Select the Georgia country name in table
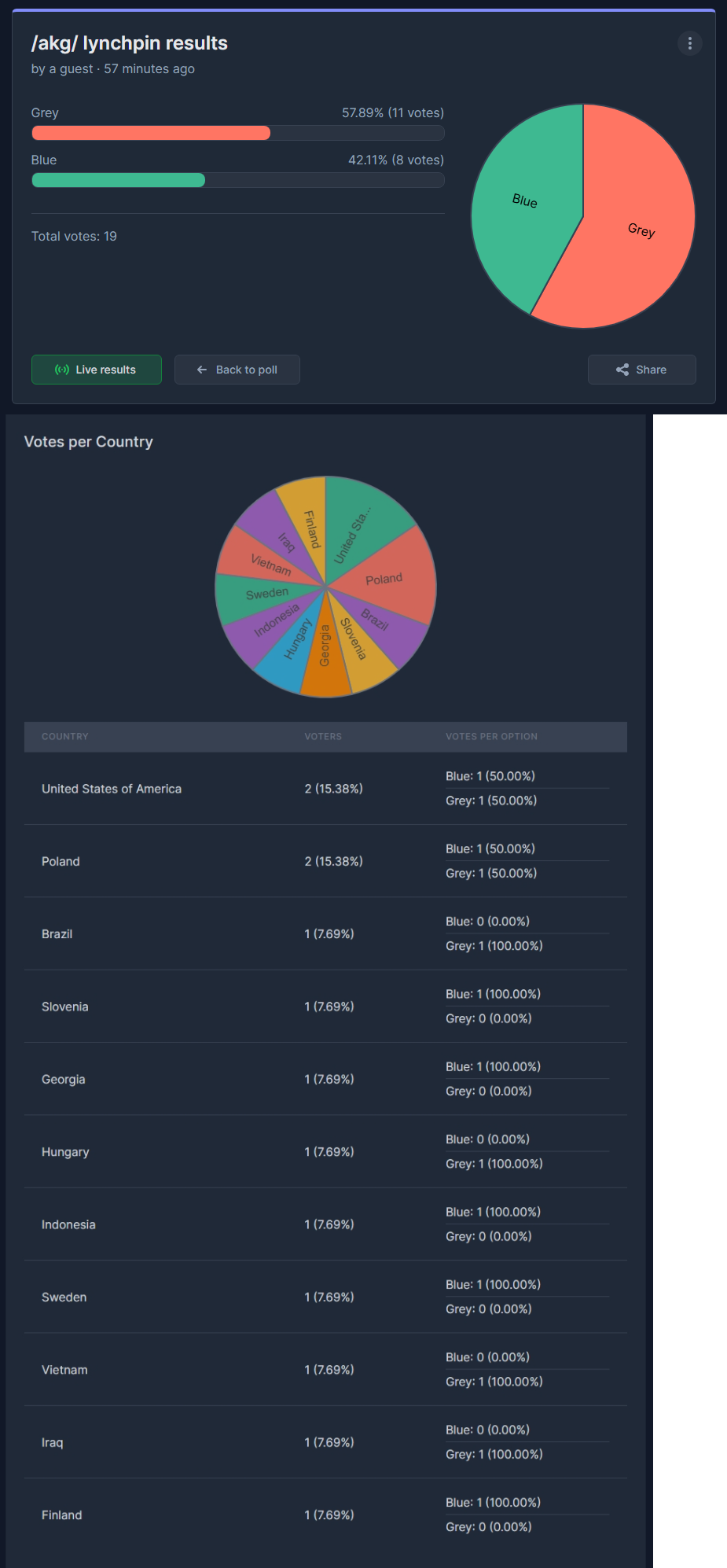727x1568 pixels. 63,1080
